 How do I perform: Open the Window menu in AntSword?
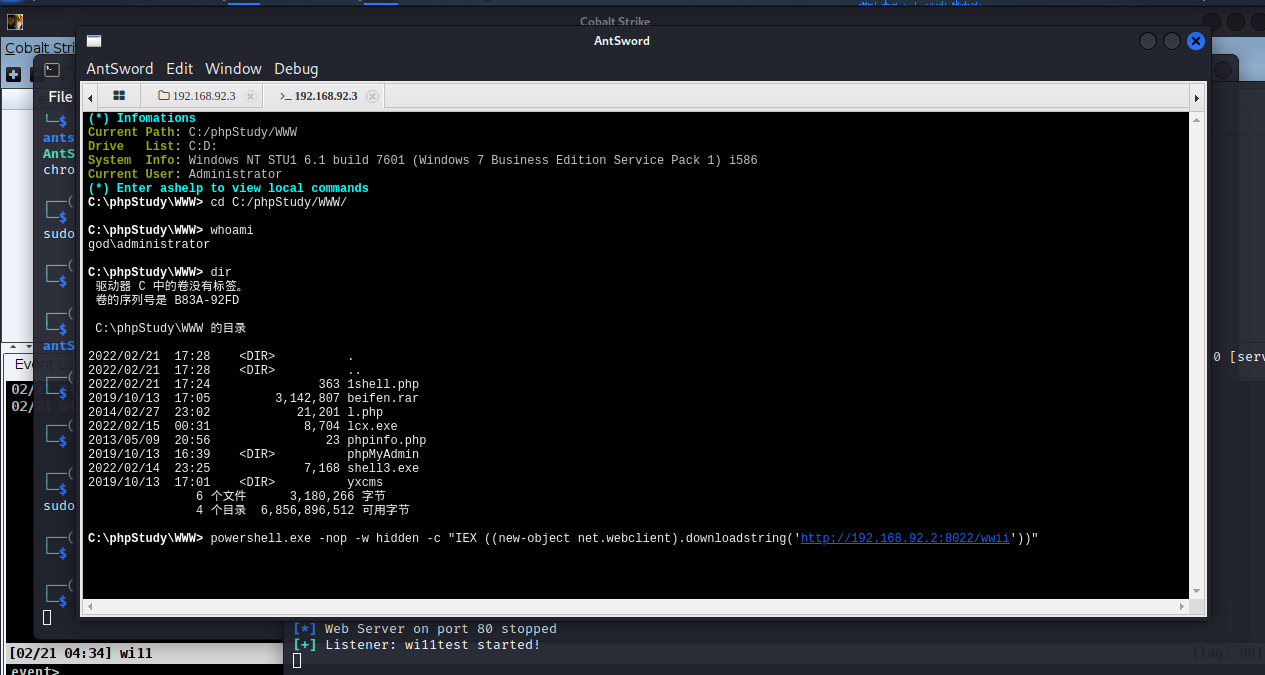pos(233,68)
